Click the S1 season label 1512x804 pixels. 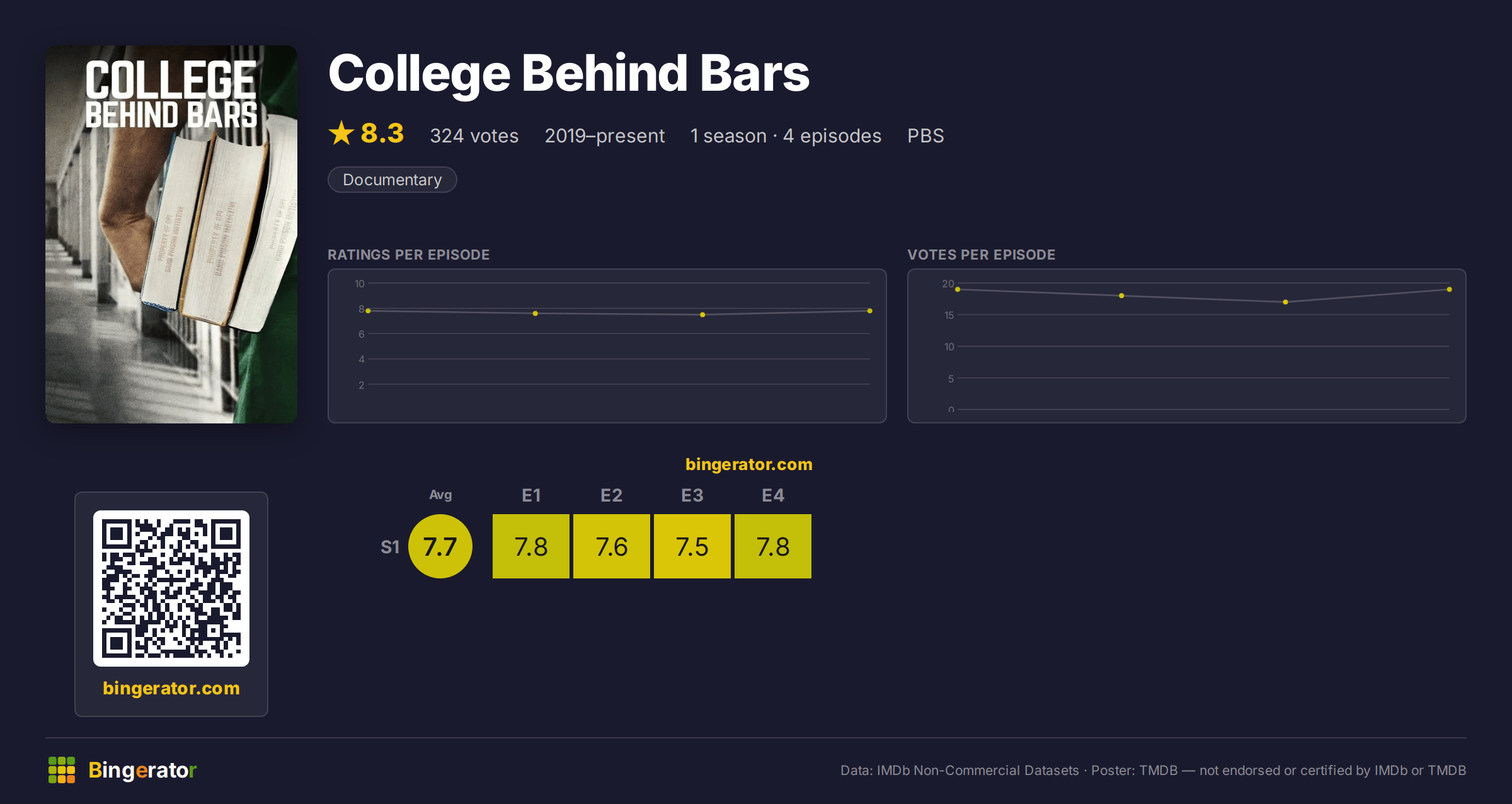(x=390, y=547)
